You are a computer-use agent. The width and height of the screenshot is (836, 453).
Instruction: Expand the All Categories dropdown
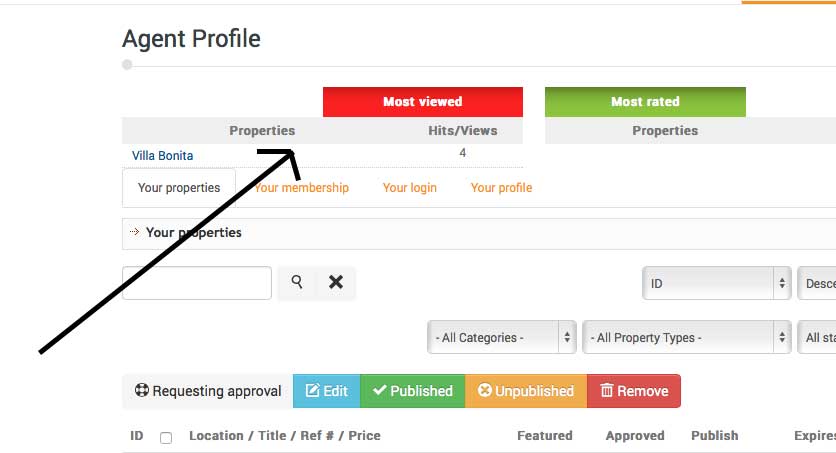502,337
